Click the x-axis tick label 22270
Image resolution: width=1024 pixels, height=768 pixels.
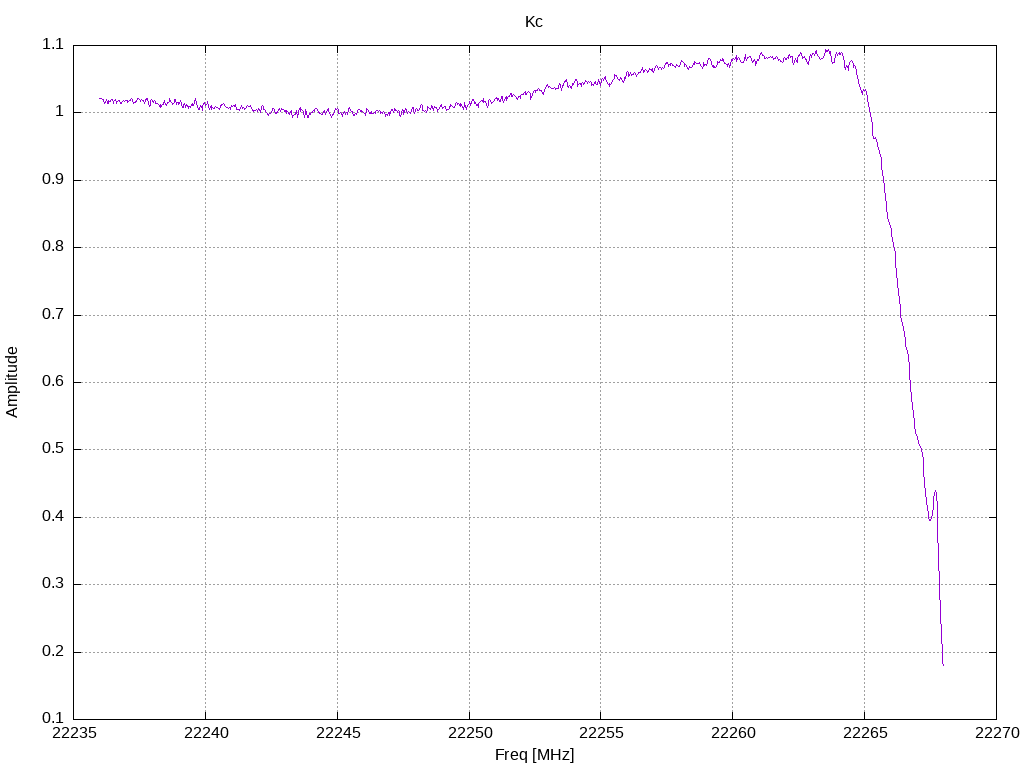(x=997, y=733)
